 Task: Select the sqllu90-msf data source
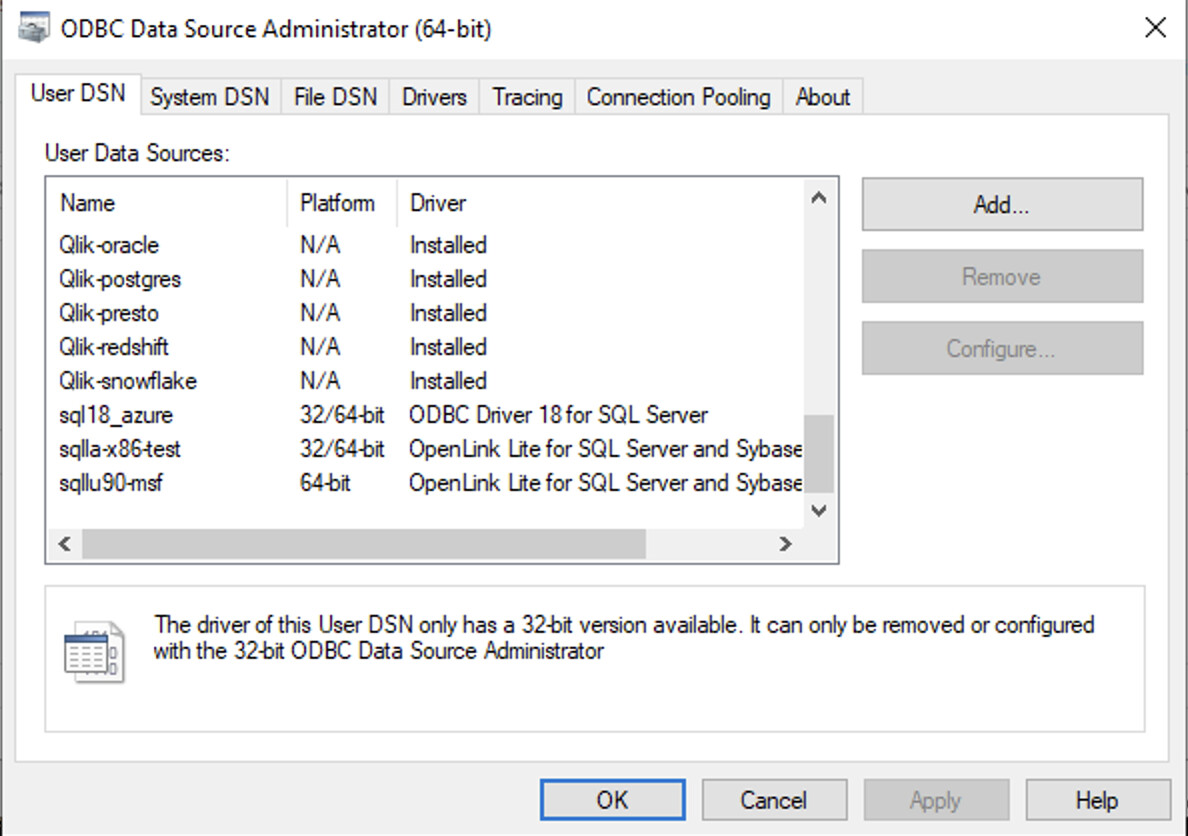point(110,483)
